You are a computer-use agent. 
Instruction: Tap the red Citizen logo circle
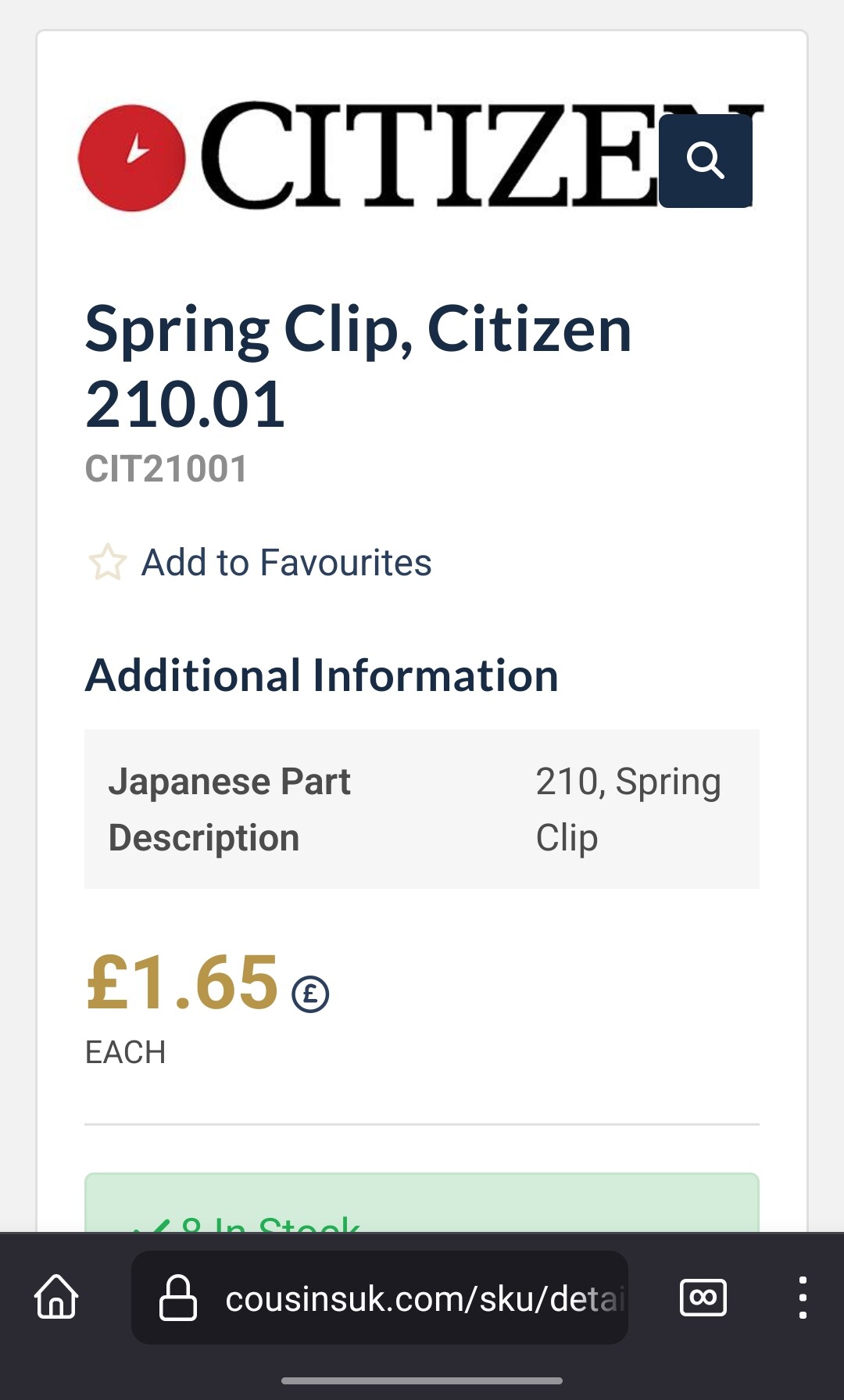pos(132,158)
